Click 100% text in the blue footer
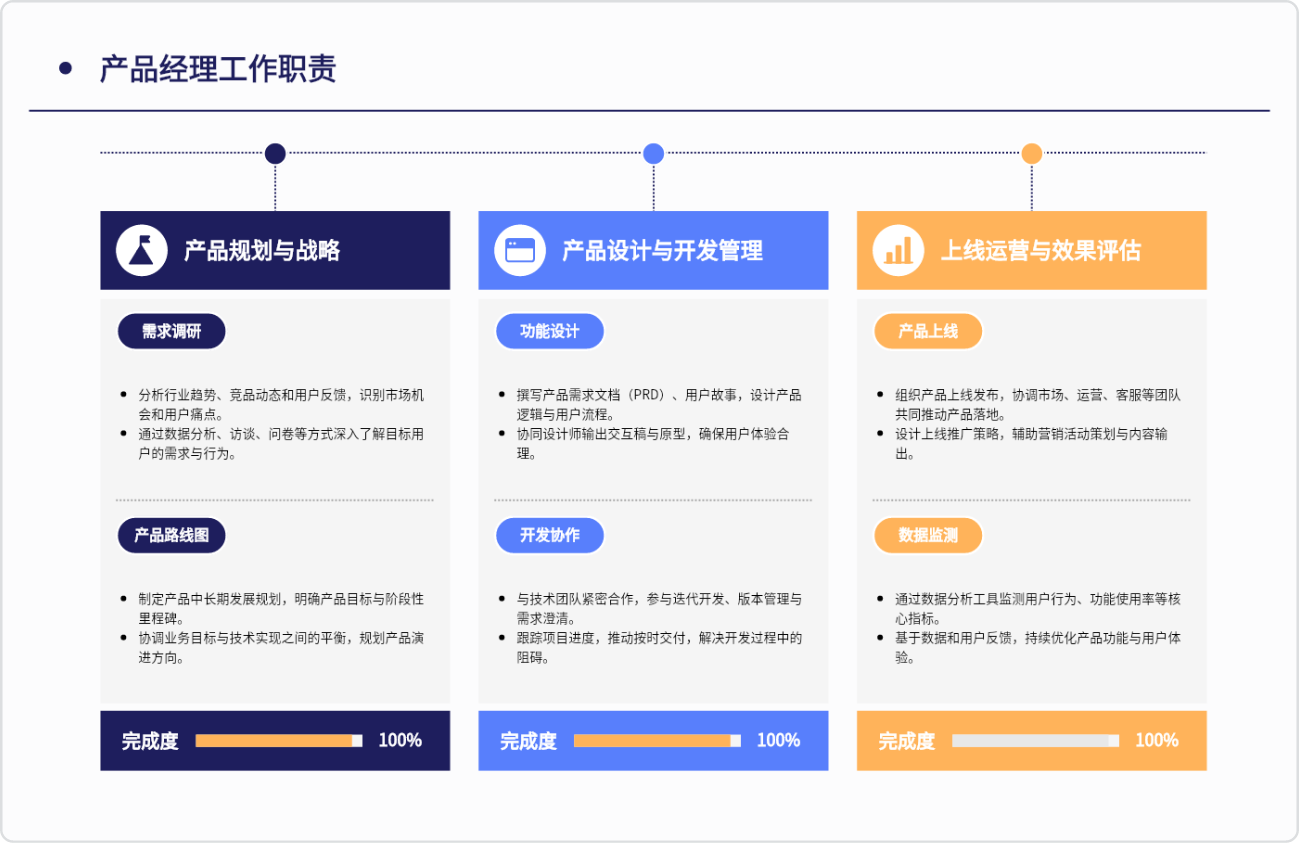This screenshot has width=1299, height=843. point(778,741)
